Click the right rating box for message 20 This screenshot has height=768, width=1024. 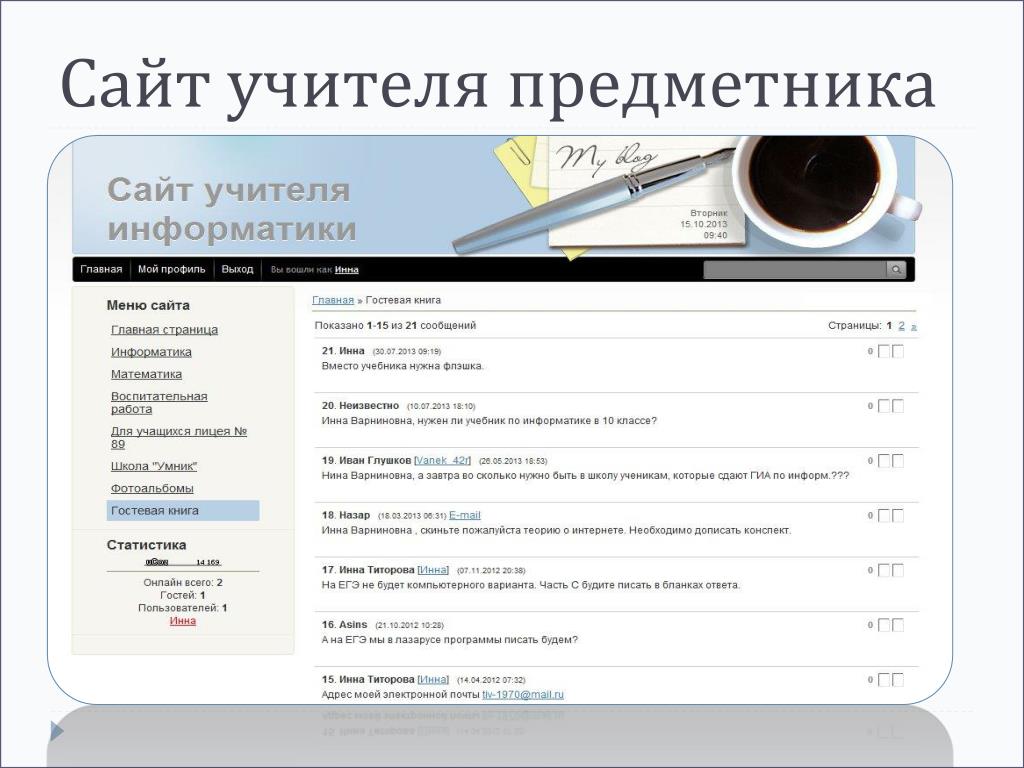[x=898, y=406]
